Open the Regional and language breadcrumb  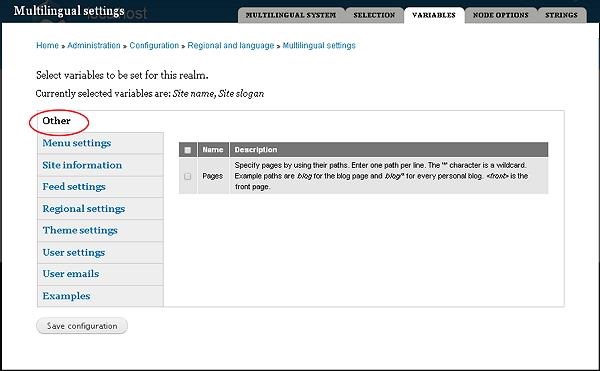231,46
